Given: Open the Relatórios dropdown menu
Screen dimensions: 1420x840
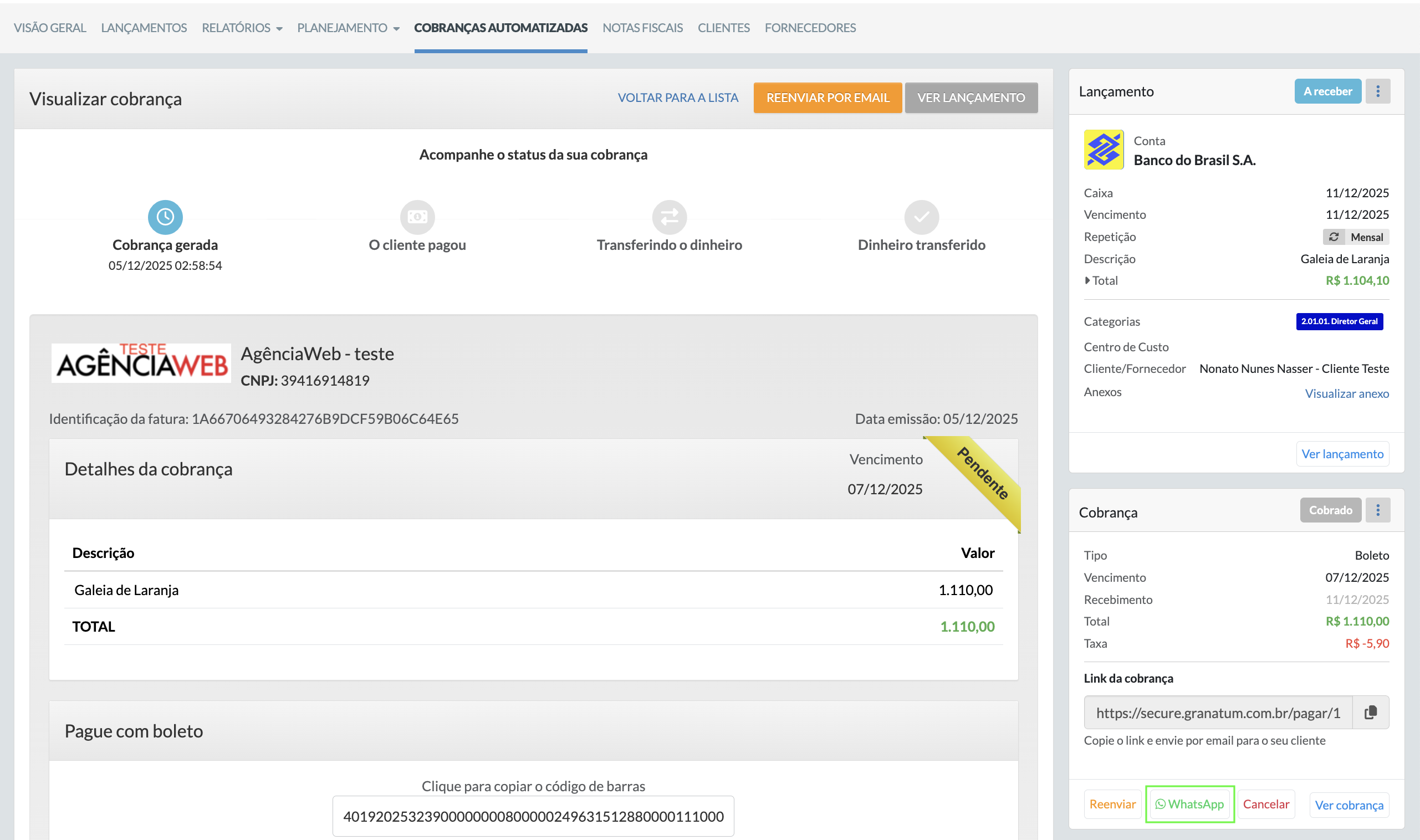Looking at the screenshot, I should click(x=242, y=28).
